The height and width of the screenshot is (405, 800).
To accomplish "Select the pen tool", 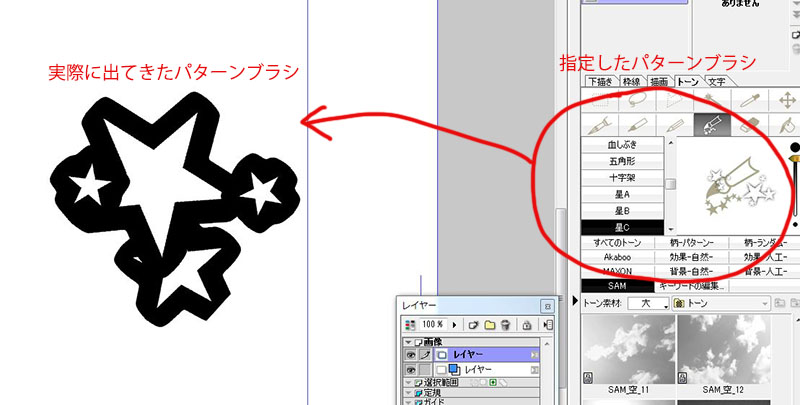I will point(600,124).
